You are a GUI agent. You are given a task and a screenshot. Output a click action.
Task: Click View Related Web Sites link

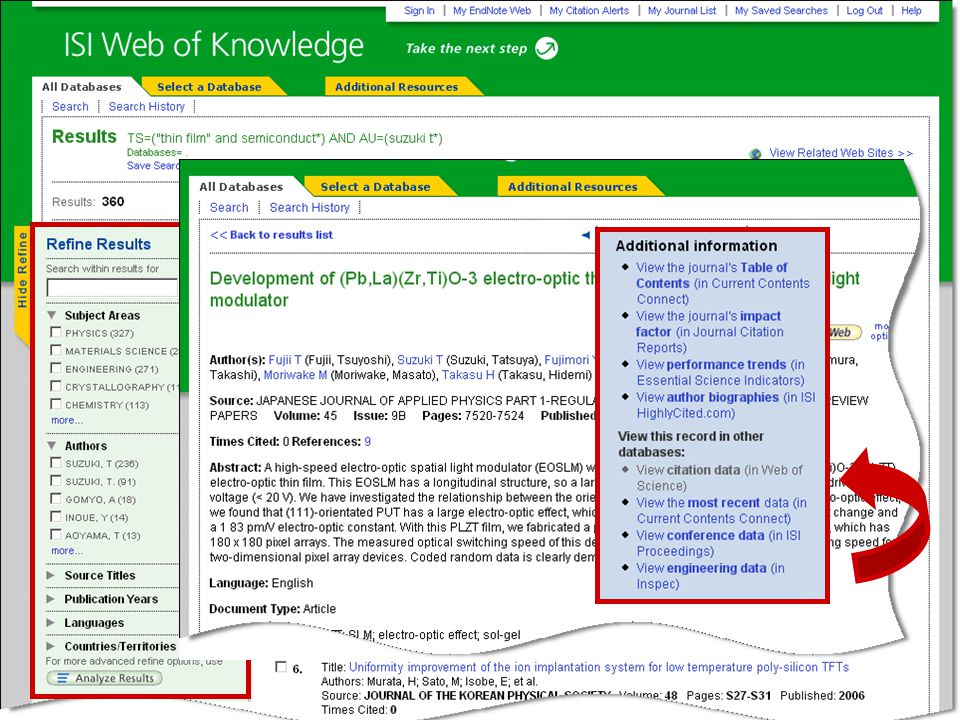[x=841, y=153]
